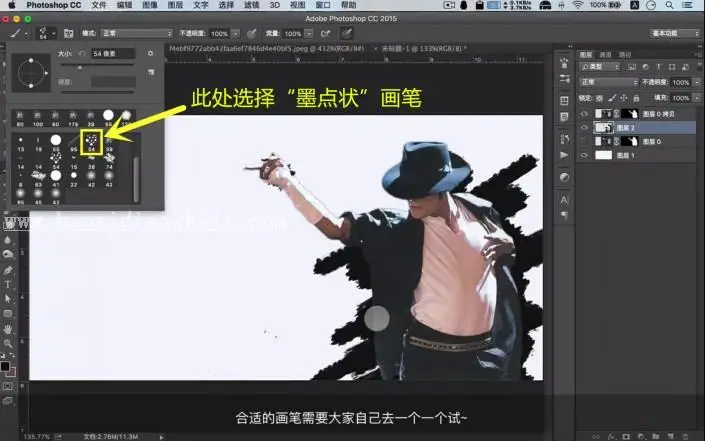The height and width of the screenshot is (441, 705).
Task: Lock transparent pixels
Action: [599, 98]
